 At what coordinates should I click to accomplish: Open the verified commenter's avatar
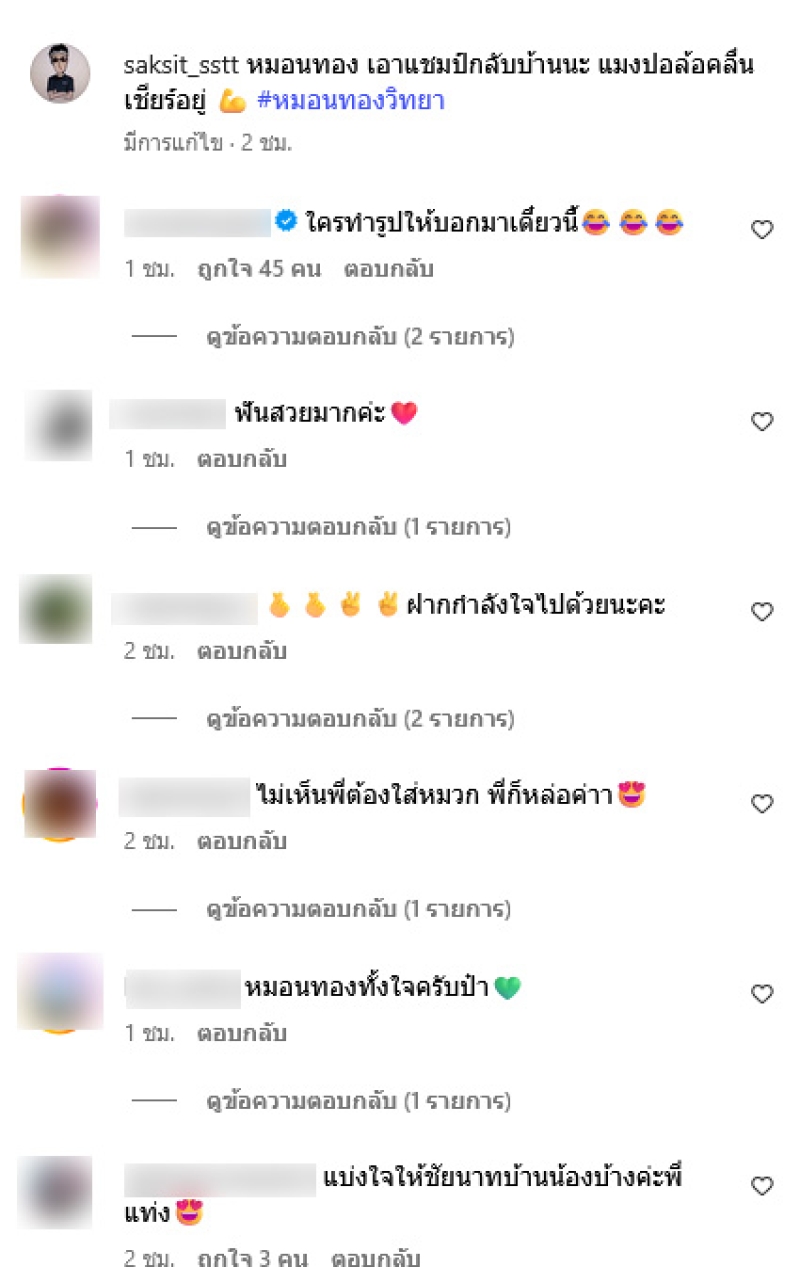pyautogui.click(x=60, y=236)
